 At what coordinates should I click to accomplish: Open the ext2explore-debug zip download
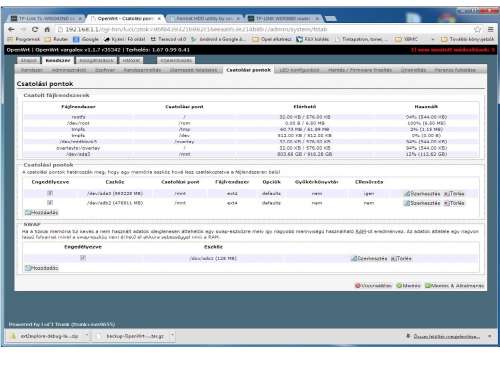(x=45, y=336)
